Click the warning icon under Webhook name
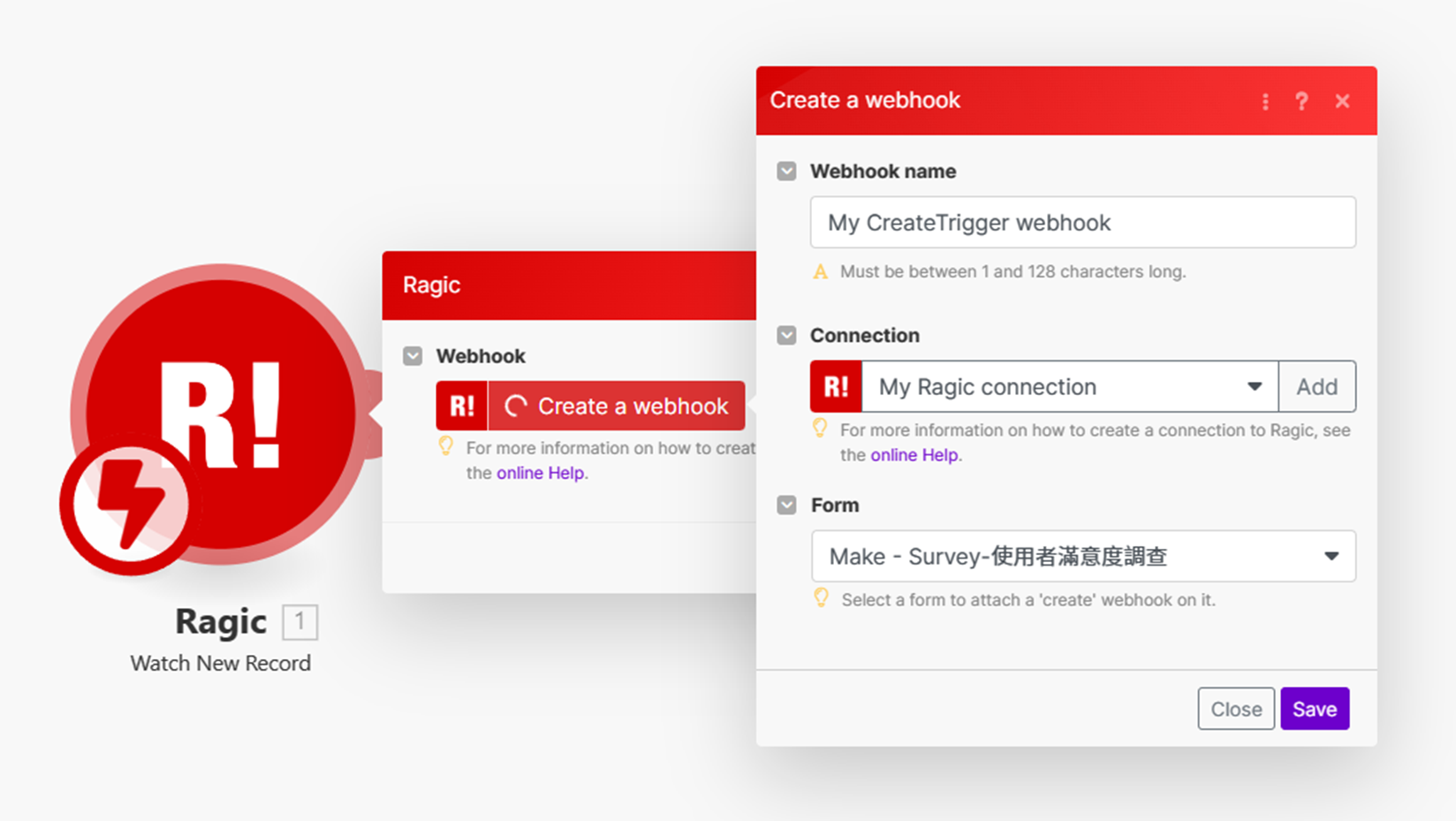Screen dimensions: 1456x821 point(820,272)
